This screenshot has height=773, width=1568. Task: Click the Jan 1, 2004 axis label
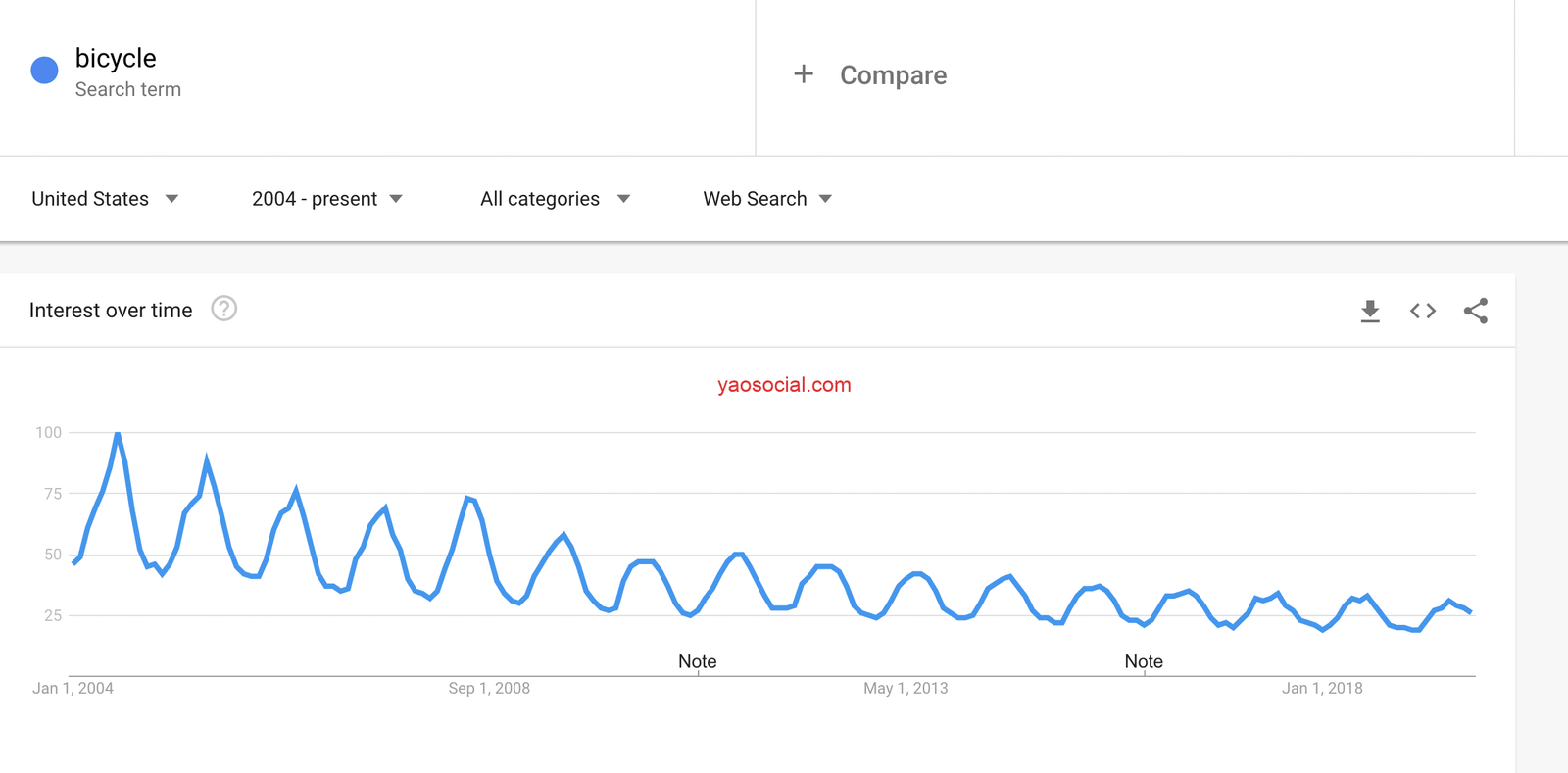[x=73, y=689]
